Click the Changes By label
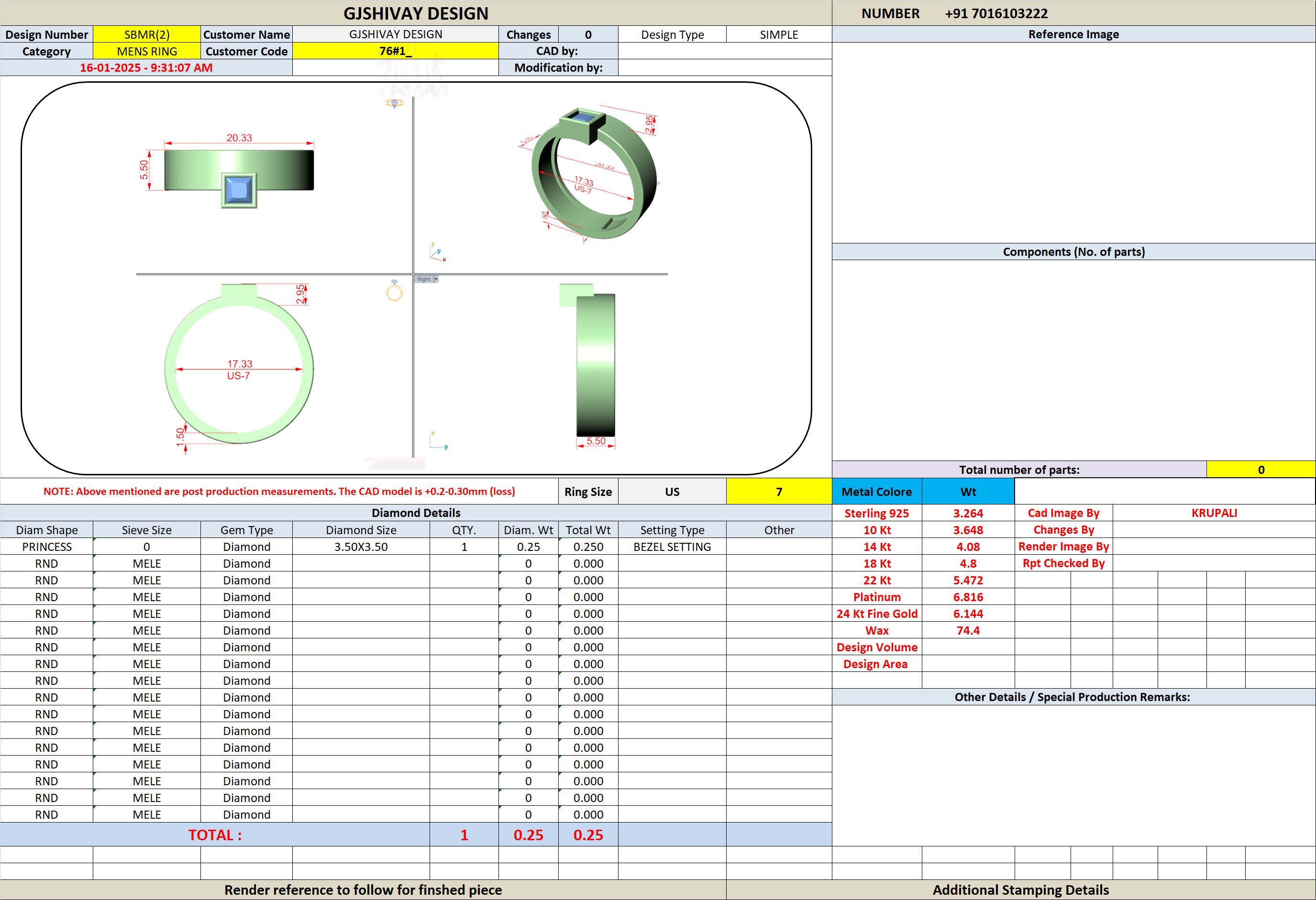The height and width of the screenshot is (900, 1316). pos(1063,530)
